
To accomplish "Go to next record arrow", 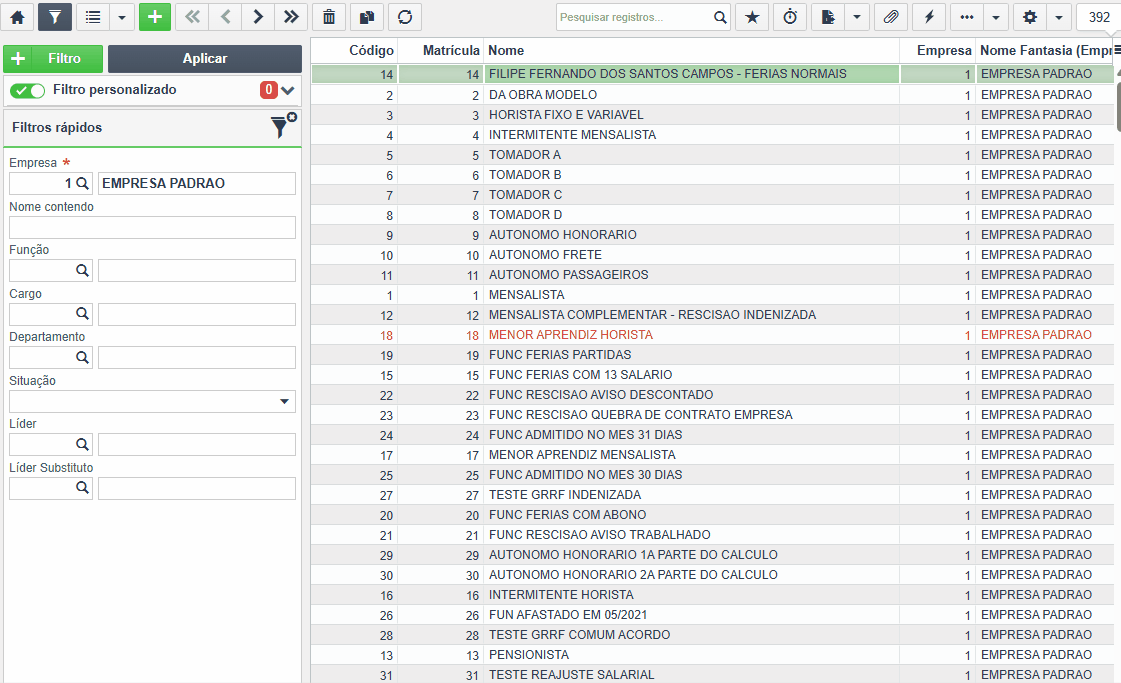I will coord(258,17).
